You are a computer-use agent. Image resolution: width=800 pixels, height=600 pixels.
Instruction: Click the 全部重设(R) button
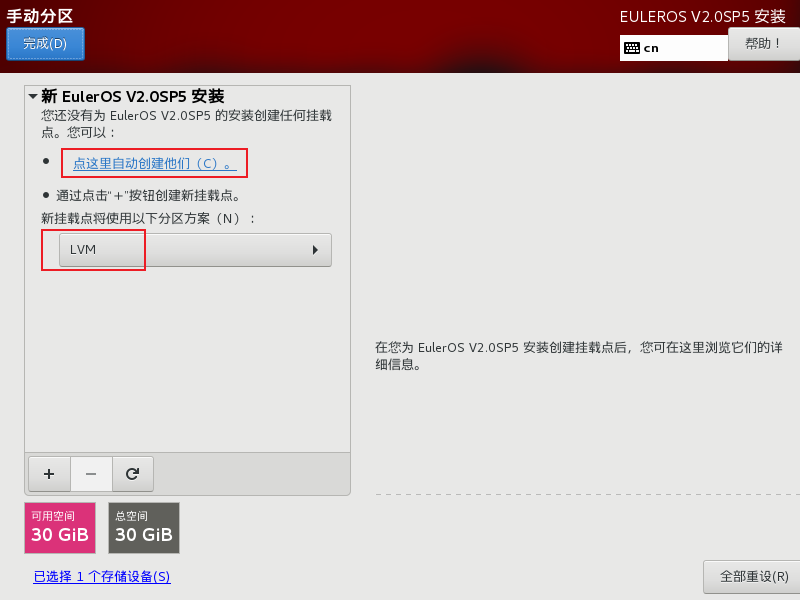pos(754,577)
